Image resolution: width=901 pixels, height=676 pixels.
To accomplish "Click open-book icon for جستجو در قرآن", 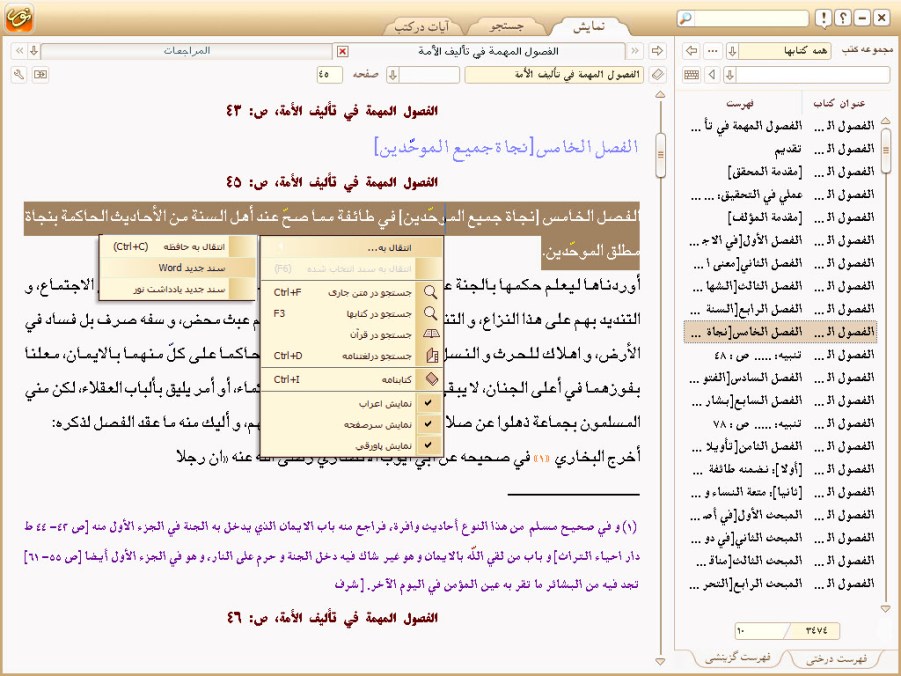I will (x=430, y=334).
